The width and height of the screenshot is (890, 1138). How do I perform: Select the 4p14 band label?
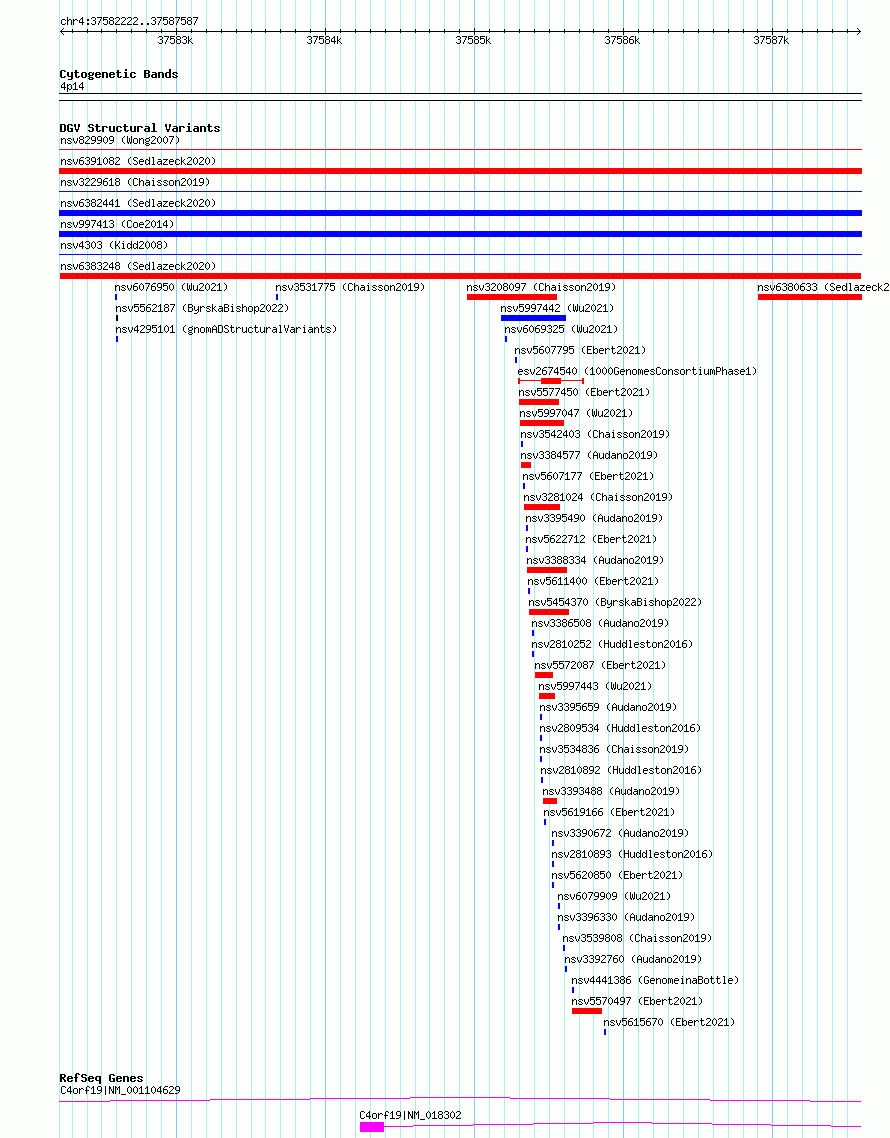tap(72, 86)
